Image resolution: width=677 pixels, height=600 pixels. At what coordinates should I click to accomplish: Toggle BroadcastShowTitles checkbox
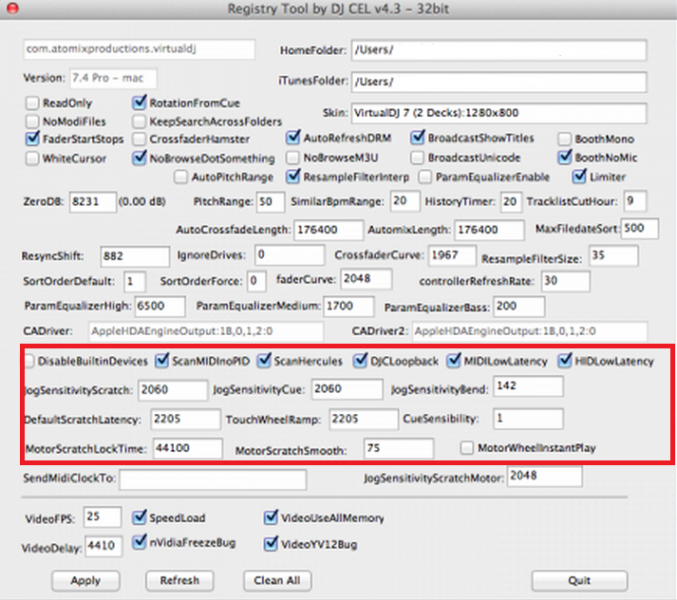pyautogui.click(x=418, y=137)
